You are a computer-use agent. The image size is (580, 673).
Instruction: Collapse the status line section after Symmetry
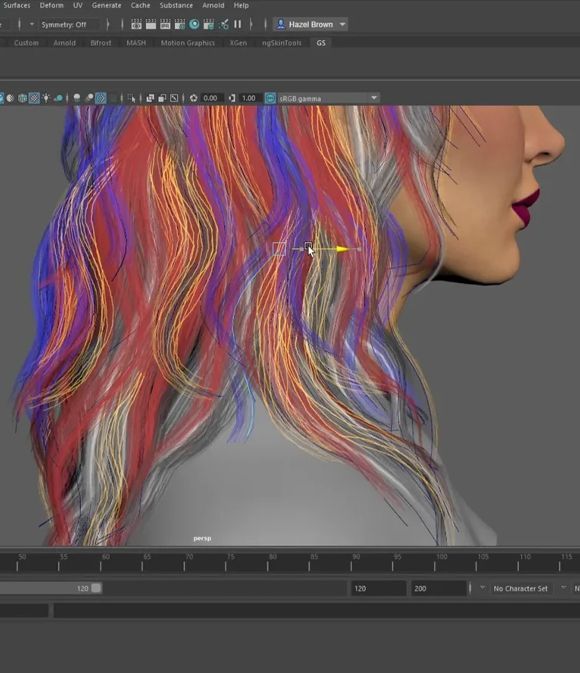click(108, 24)
